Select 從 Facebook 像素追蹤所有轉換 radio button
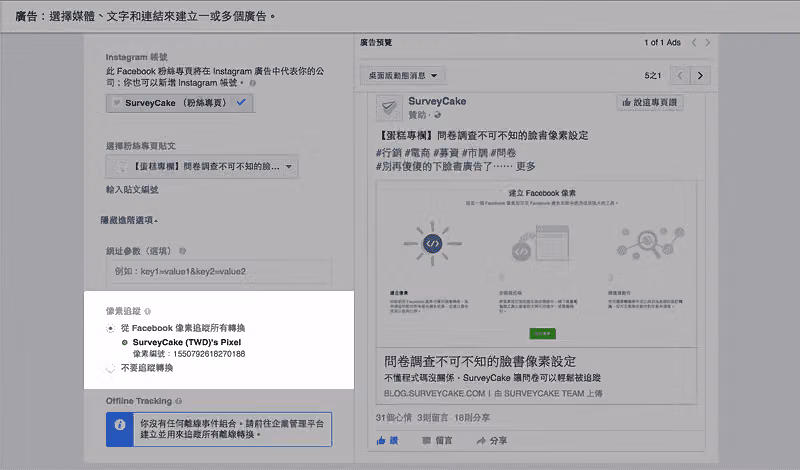800x470 pixels. (x=111, y=328)
